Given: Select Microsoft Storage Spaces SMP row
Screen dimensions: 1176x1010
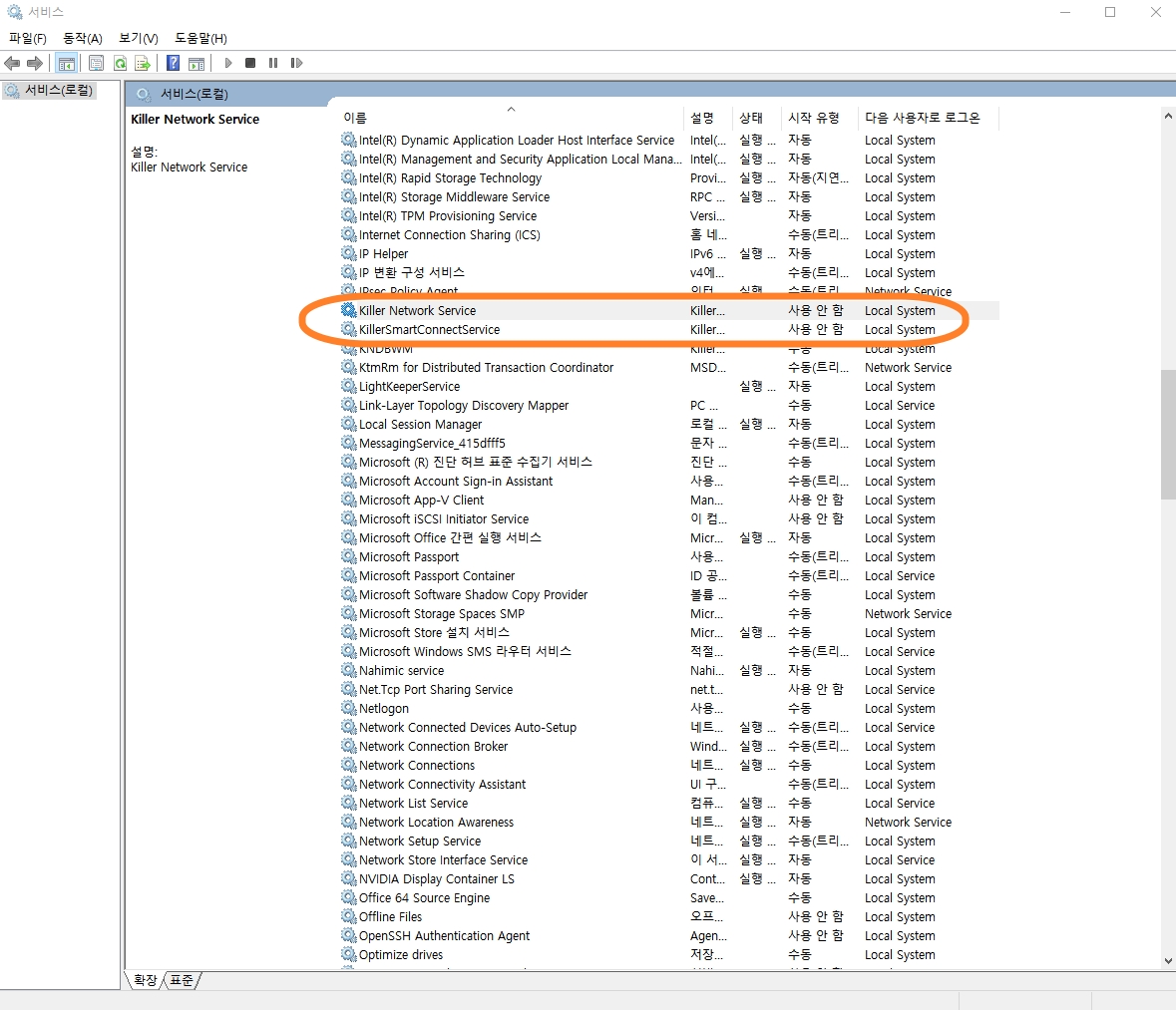Looking at the screenshot, I should point(669,613).
